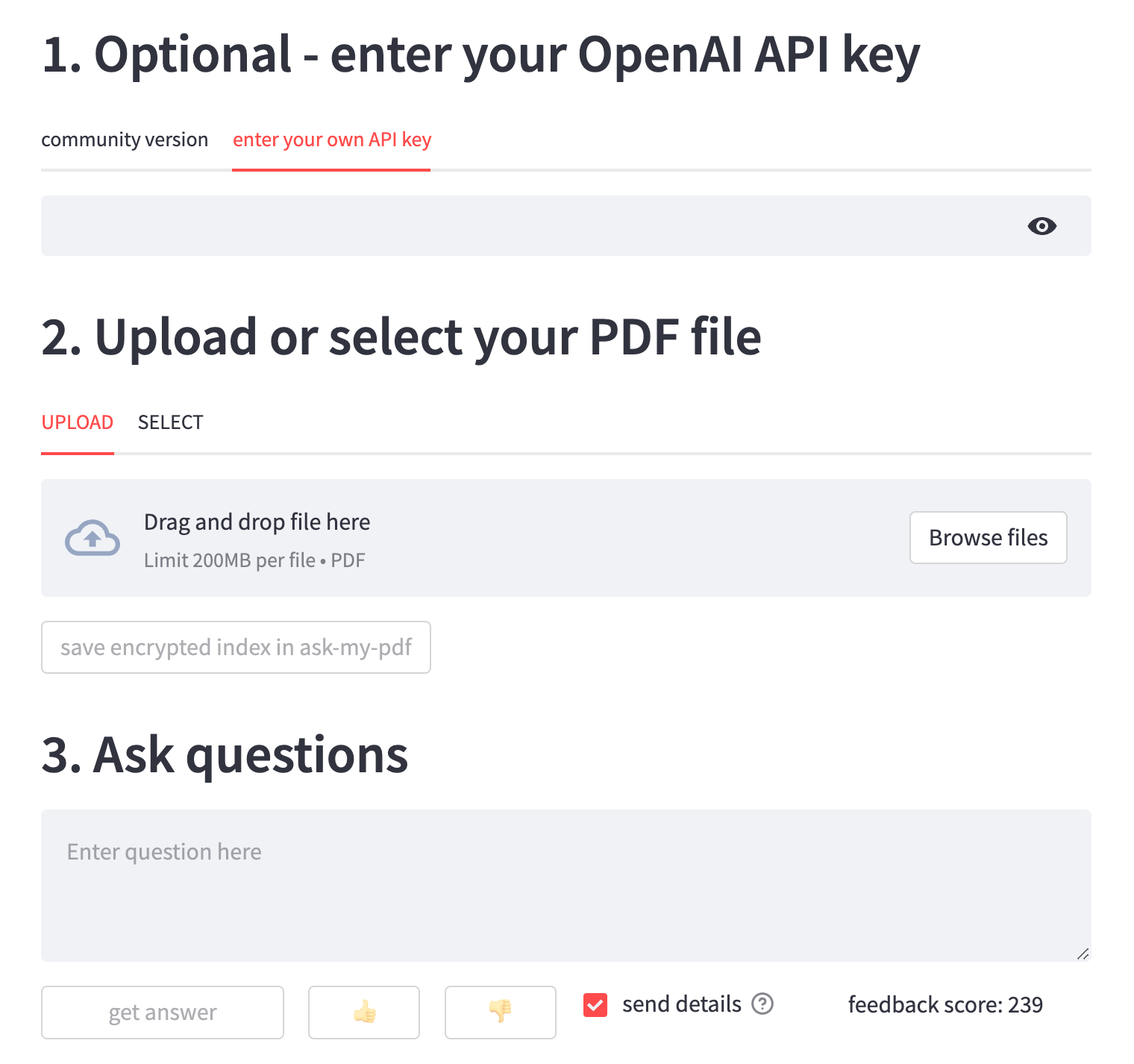Open the community version tab
This screenshot has width=1134, height=1064.
coord(125,139)
